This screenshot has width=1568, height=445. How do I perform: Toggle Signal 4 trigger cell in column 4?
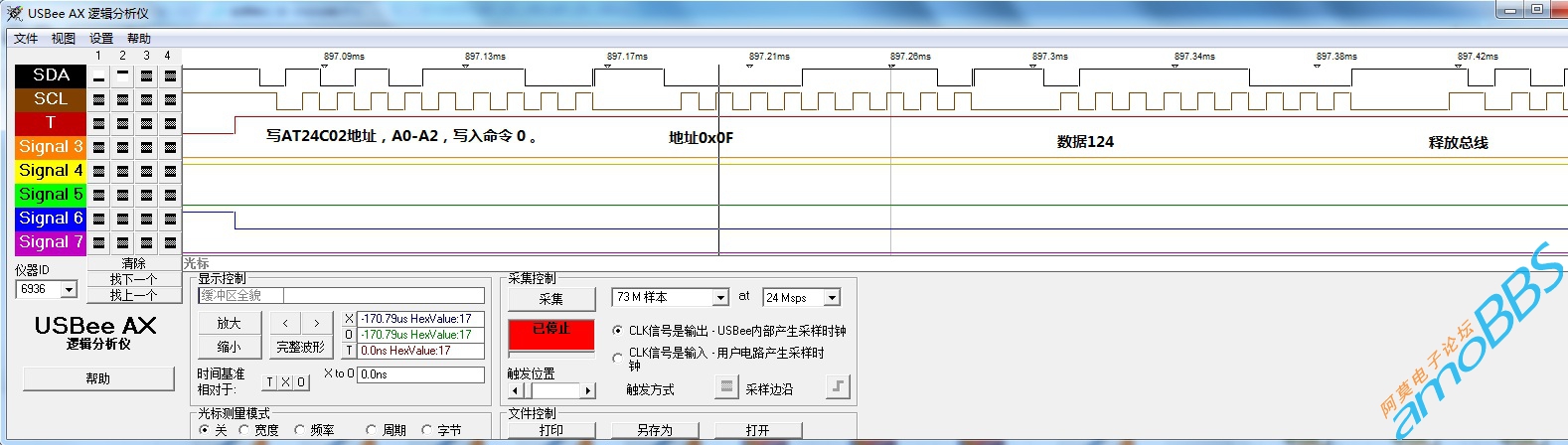[x=170, y=171]
